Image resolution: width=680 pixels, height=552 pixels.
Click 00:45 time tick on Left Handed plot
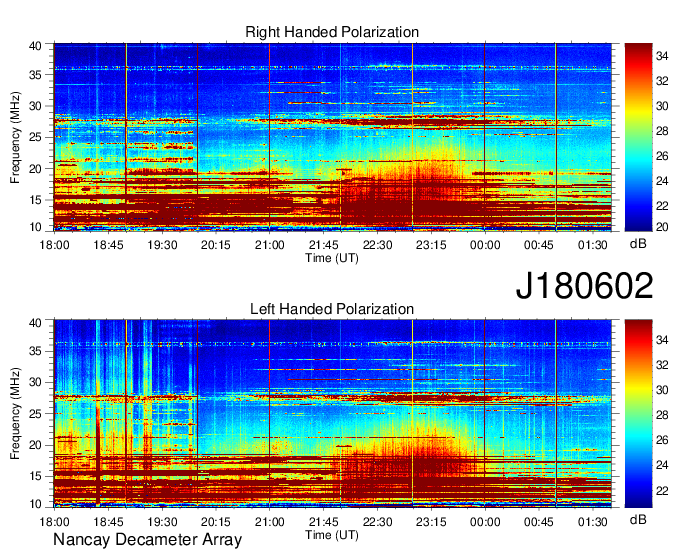(x=539, y=522)
